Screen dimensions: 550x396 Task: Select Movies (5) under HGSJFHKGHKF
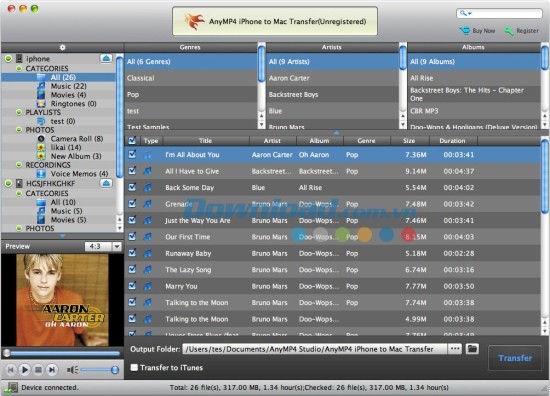tap(68, 220)
